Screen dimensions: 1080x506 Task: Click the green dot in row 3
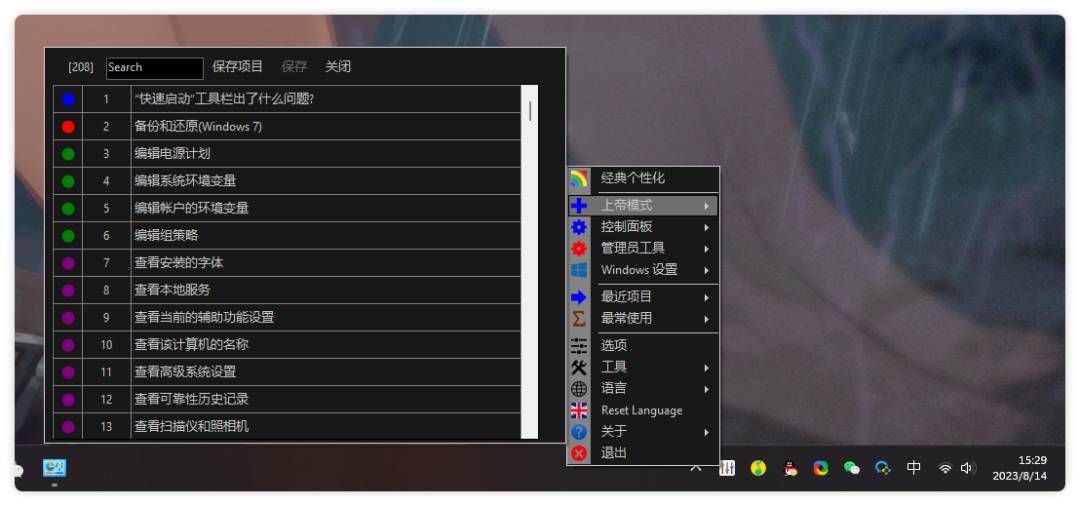click(68, 154)
